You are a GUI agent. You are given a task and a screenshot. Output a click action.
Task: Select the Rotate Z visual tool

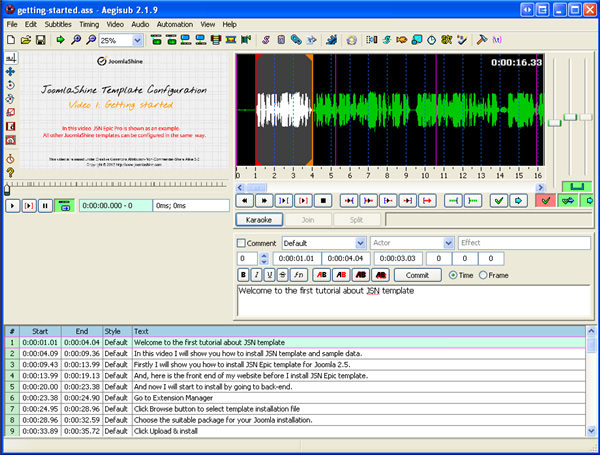(x=11, y=85)
